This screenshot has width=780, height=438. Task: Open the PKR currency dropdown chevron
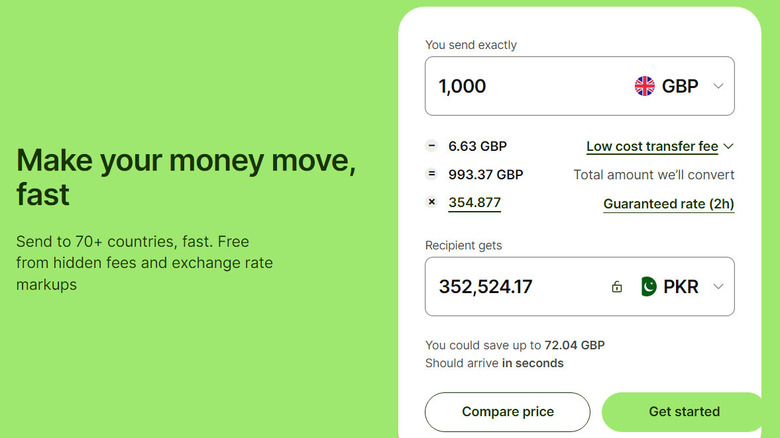tap(718, 287)
